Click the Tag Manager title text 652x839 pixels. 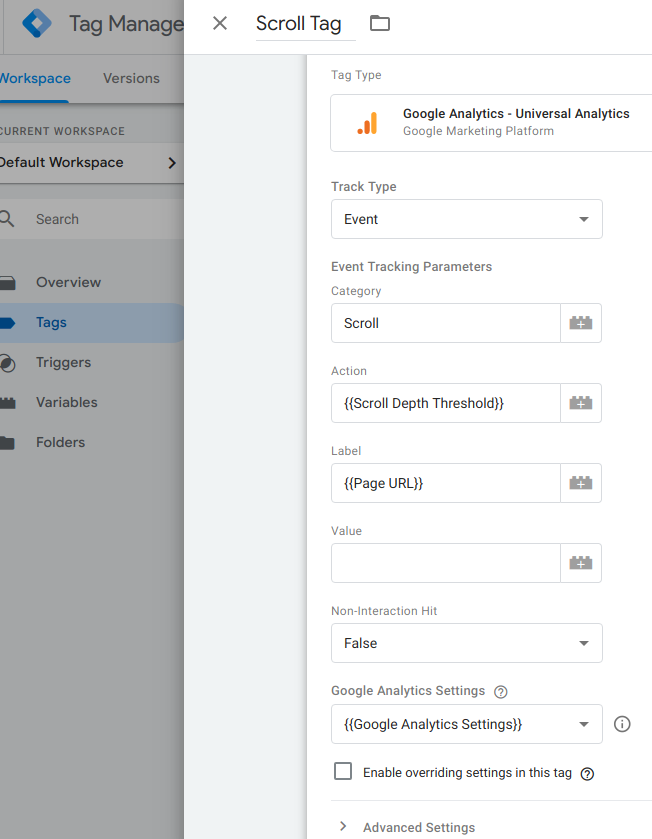click(x=126, y=24)
